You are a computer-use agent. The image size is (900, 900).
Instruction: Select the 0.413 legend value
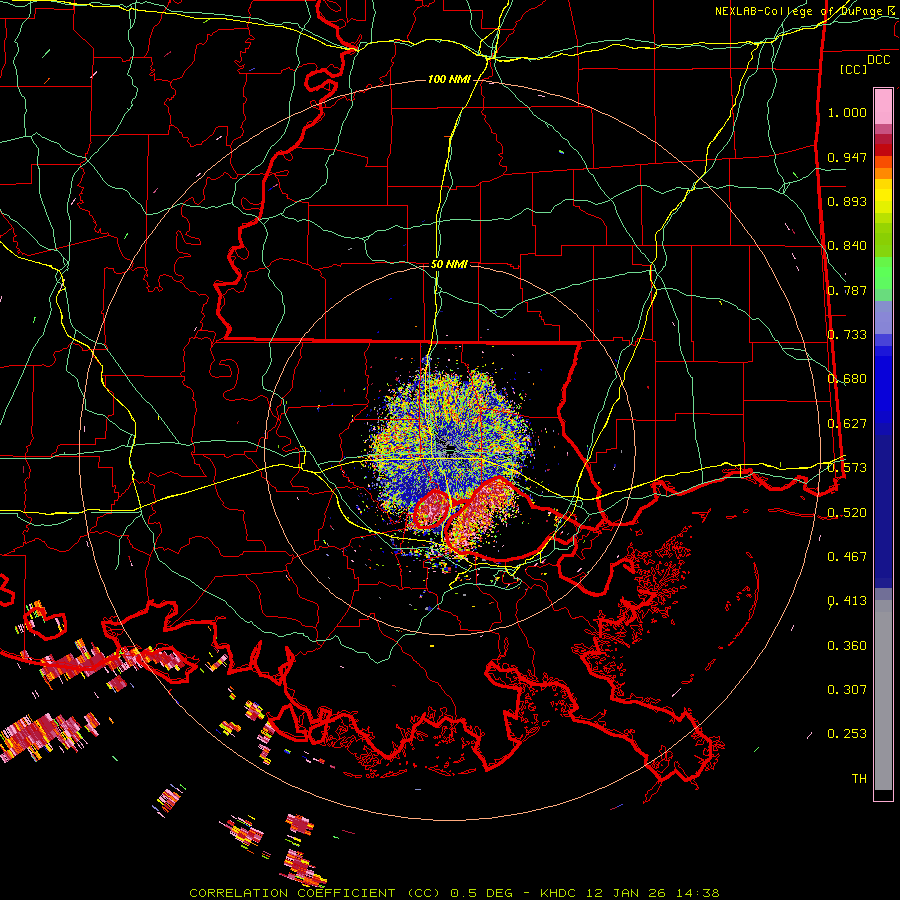tap(847, 601)
